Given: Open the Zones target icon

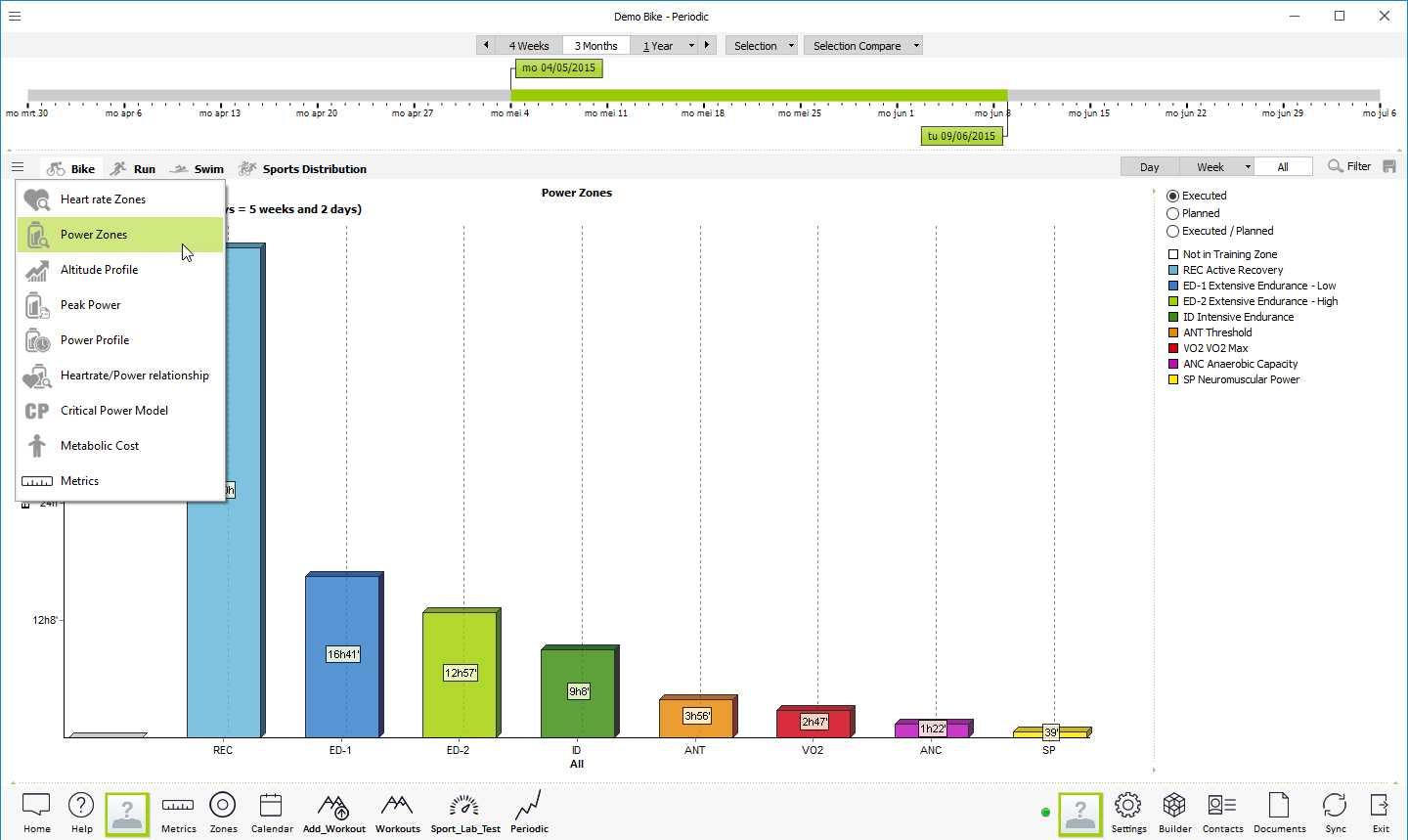Looking at the screenshot, I should tap(223, 805).
